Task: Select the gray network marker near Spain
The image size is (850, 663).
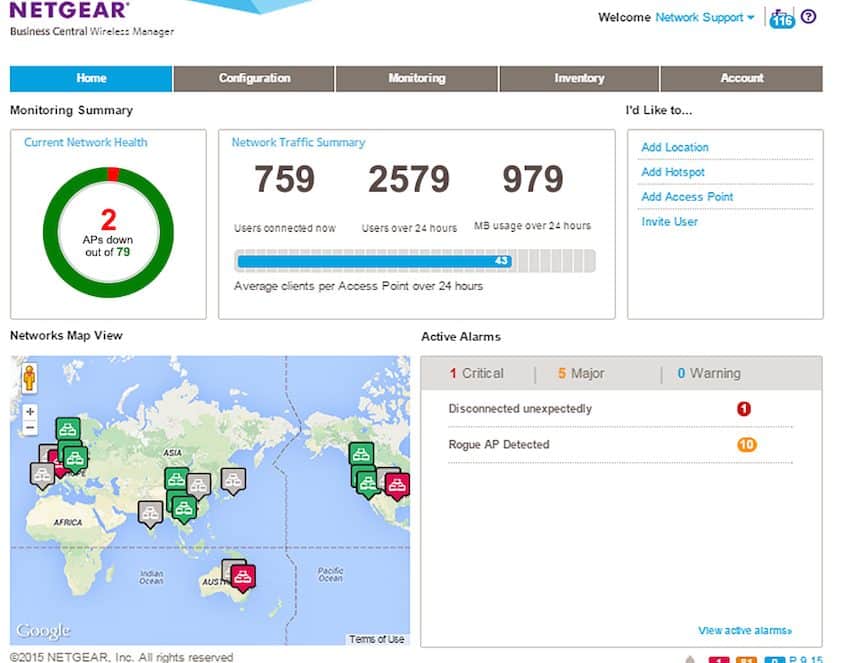Action: (42, 476)
